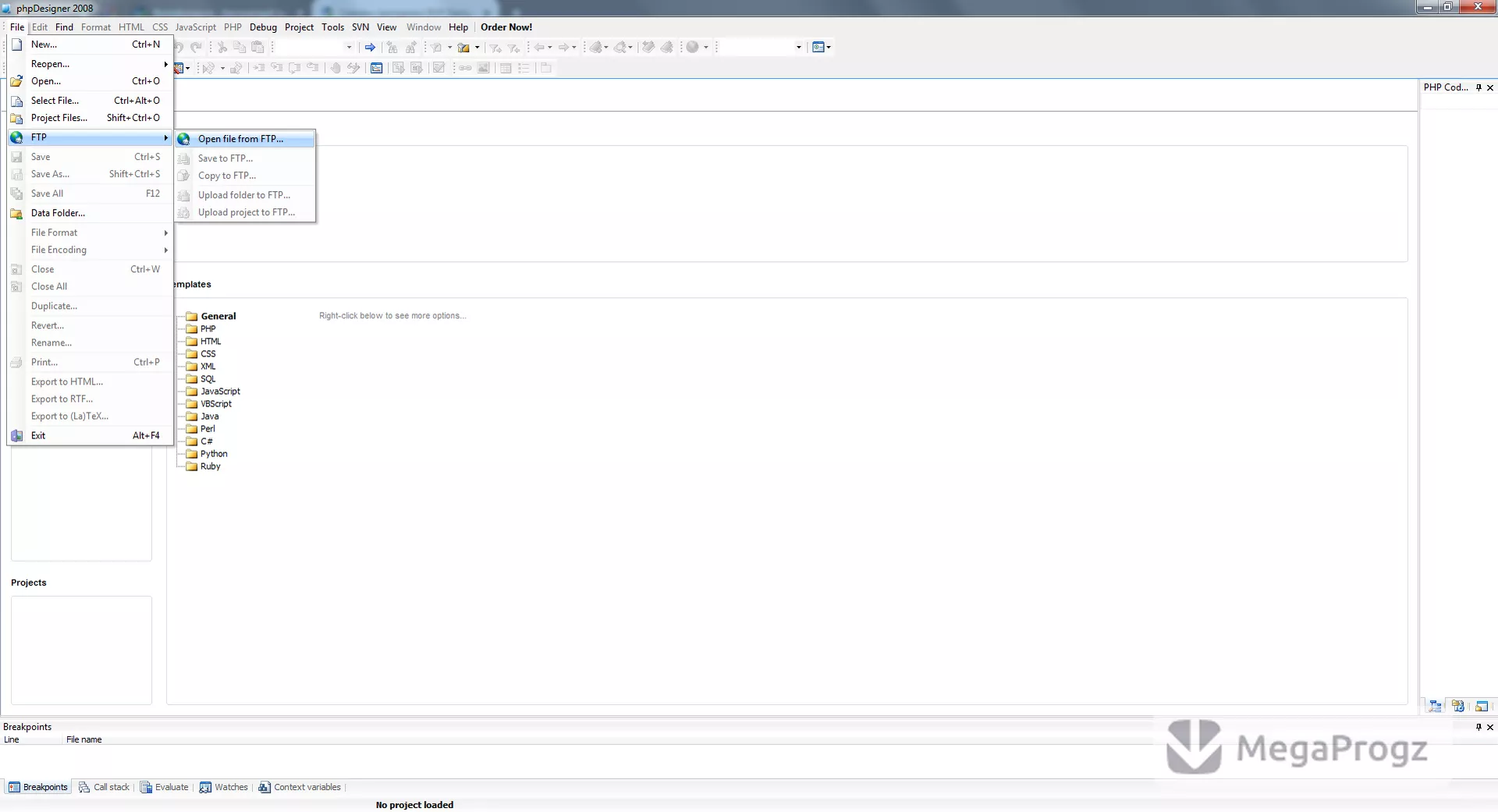Click the hand icon in second toolbar

335,68
